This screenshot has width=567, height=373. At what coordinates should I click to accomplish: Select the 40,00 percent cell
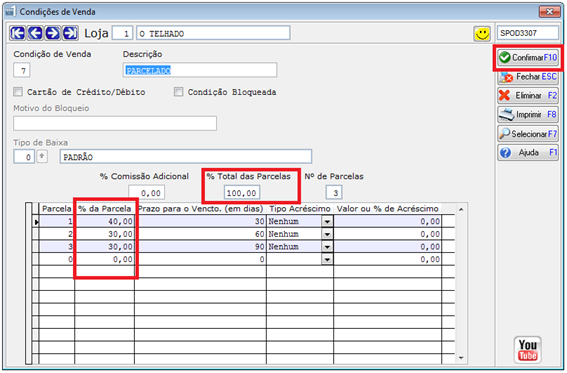click(x=105, y=221)
